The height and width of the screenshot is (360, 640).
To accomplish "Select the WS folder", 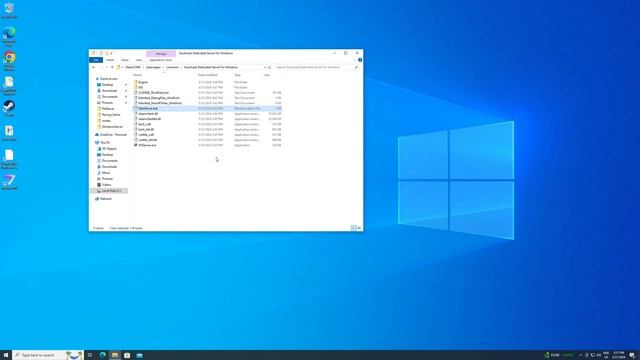I will (139, 87).
